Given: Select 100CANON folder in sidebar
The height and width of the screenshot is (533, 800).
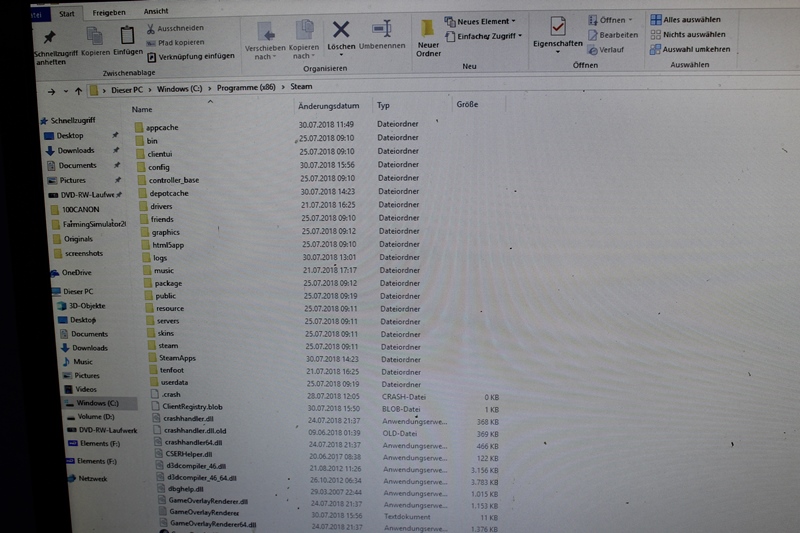Looking at the screenshot, I should point(75,210).
